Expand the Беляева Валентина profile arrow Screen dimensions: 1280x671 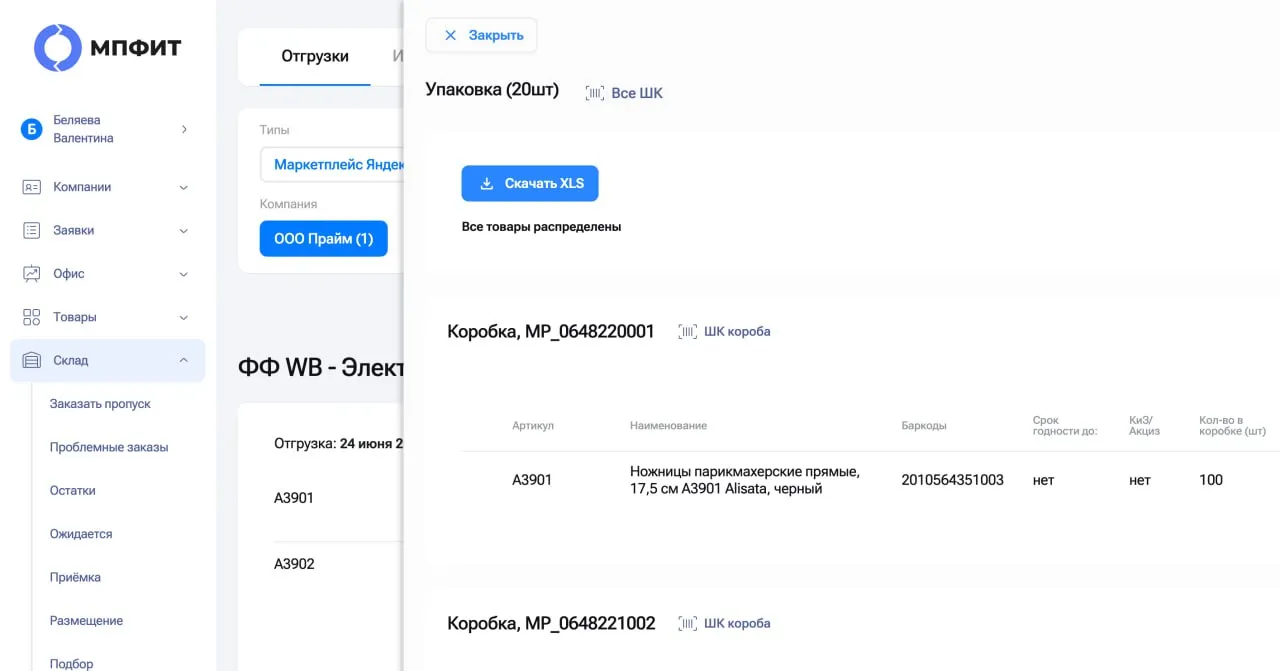click(x=184, y=129)
